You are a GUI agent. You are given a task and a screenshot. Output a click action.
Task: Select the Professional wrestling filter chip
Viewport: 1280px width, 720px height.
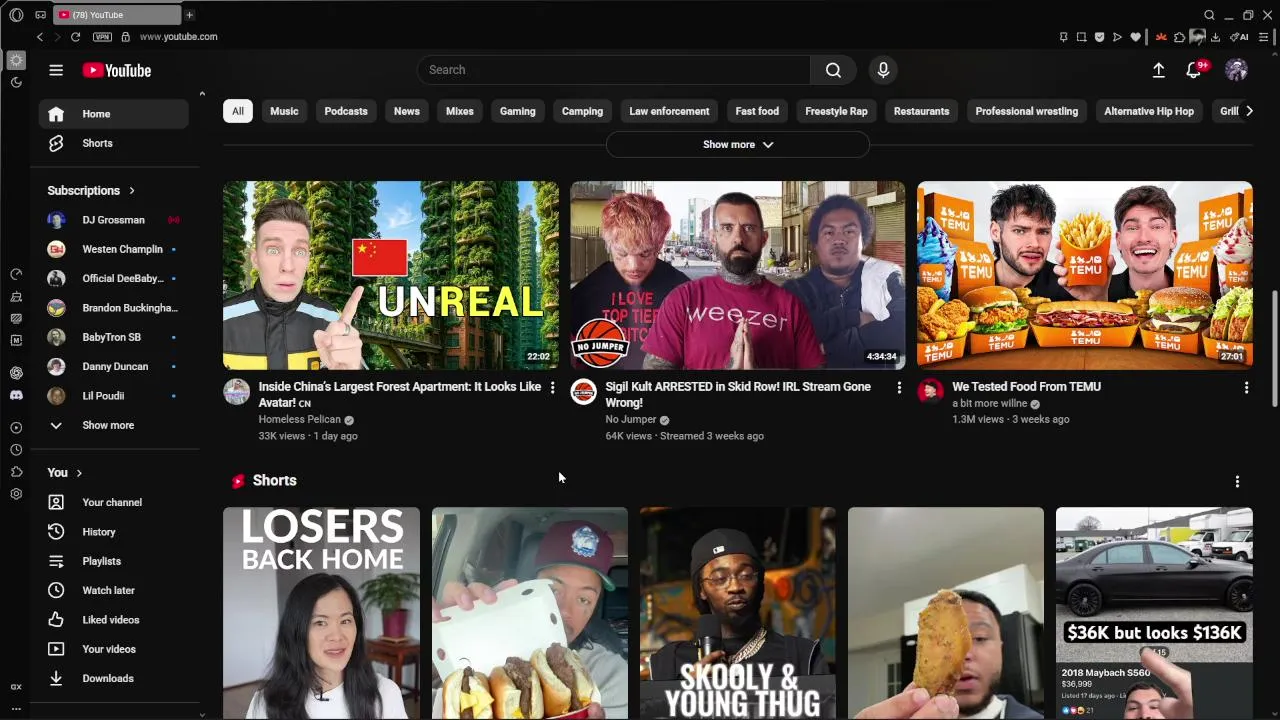point(1026,111)
